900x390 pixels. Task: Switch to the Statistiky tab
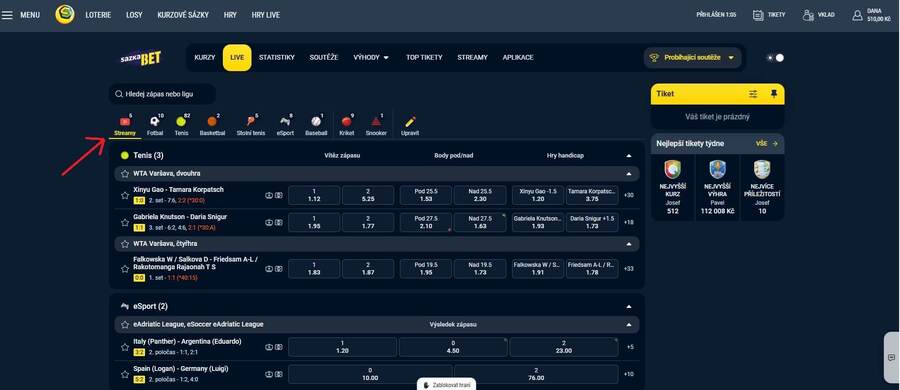point(277,57)
